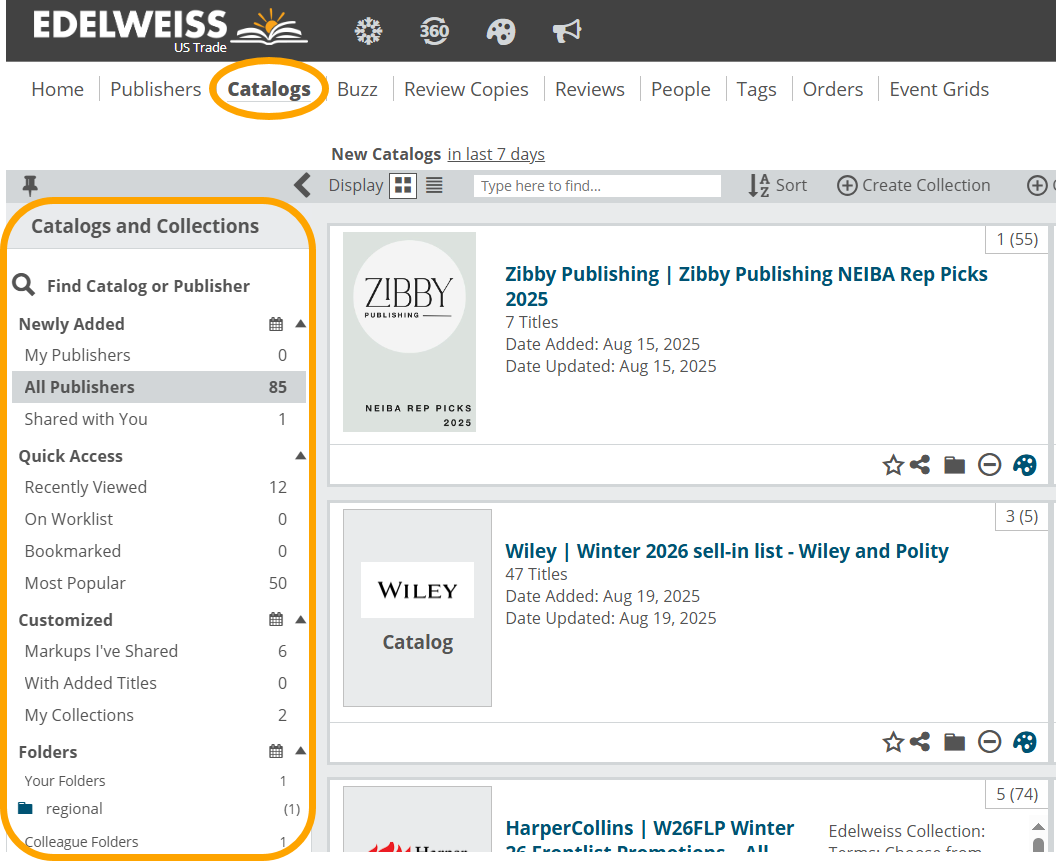This screenshot has height=861, width=1056.
Task: Collapse the Newly Added section
Action: [300, 324]
